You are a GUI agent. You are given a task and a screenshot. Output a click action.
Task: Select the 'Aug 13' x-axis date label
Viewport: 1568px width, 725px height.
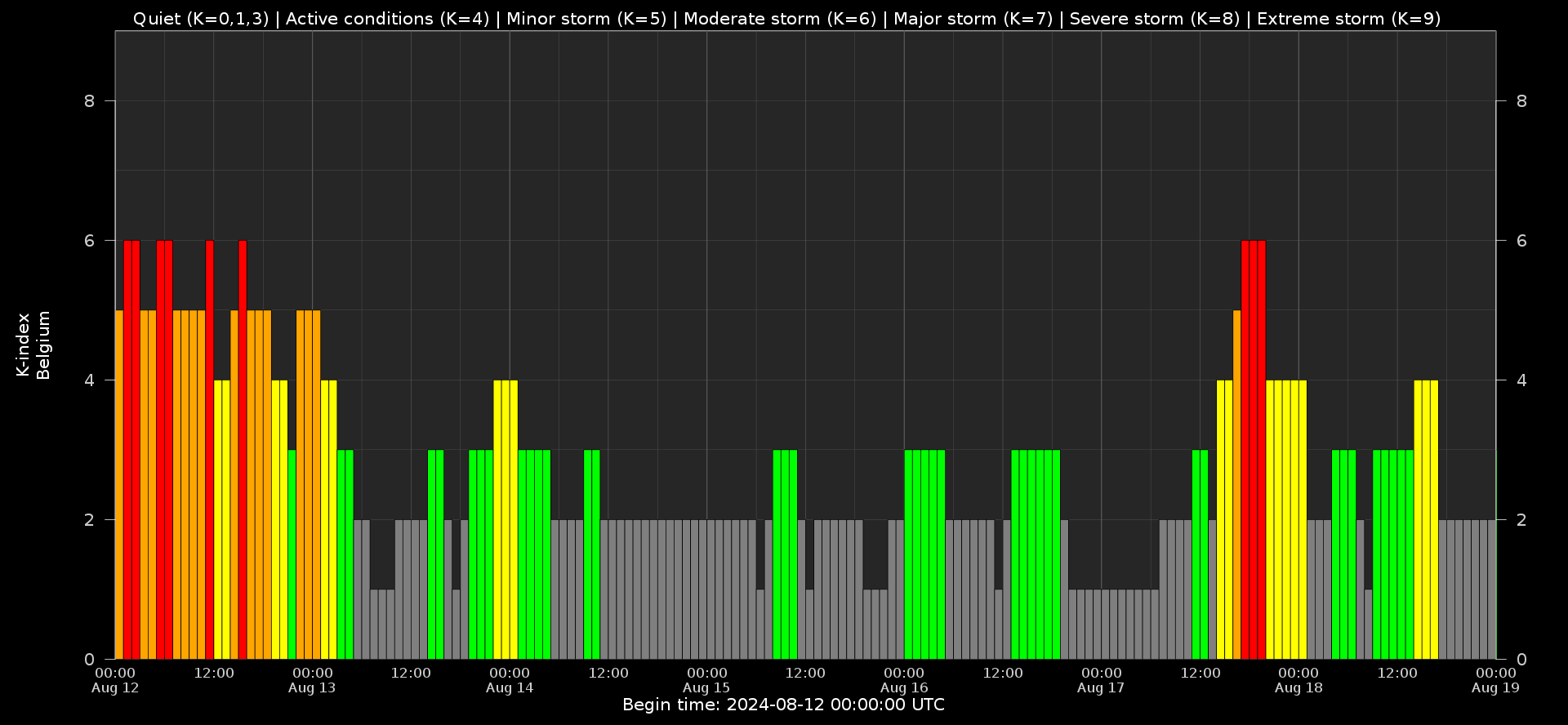[x=312, y=688]
